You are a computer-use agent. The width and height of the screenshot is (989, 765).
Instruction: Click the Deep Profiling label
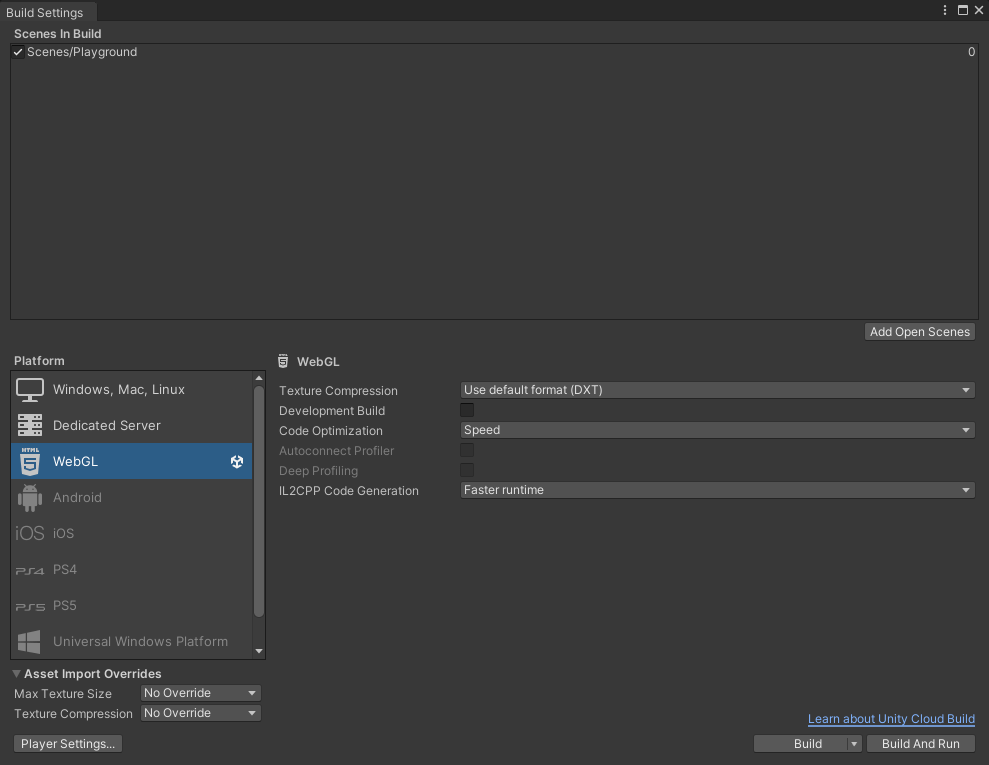coord(319,471)
